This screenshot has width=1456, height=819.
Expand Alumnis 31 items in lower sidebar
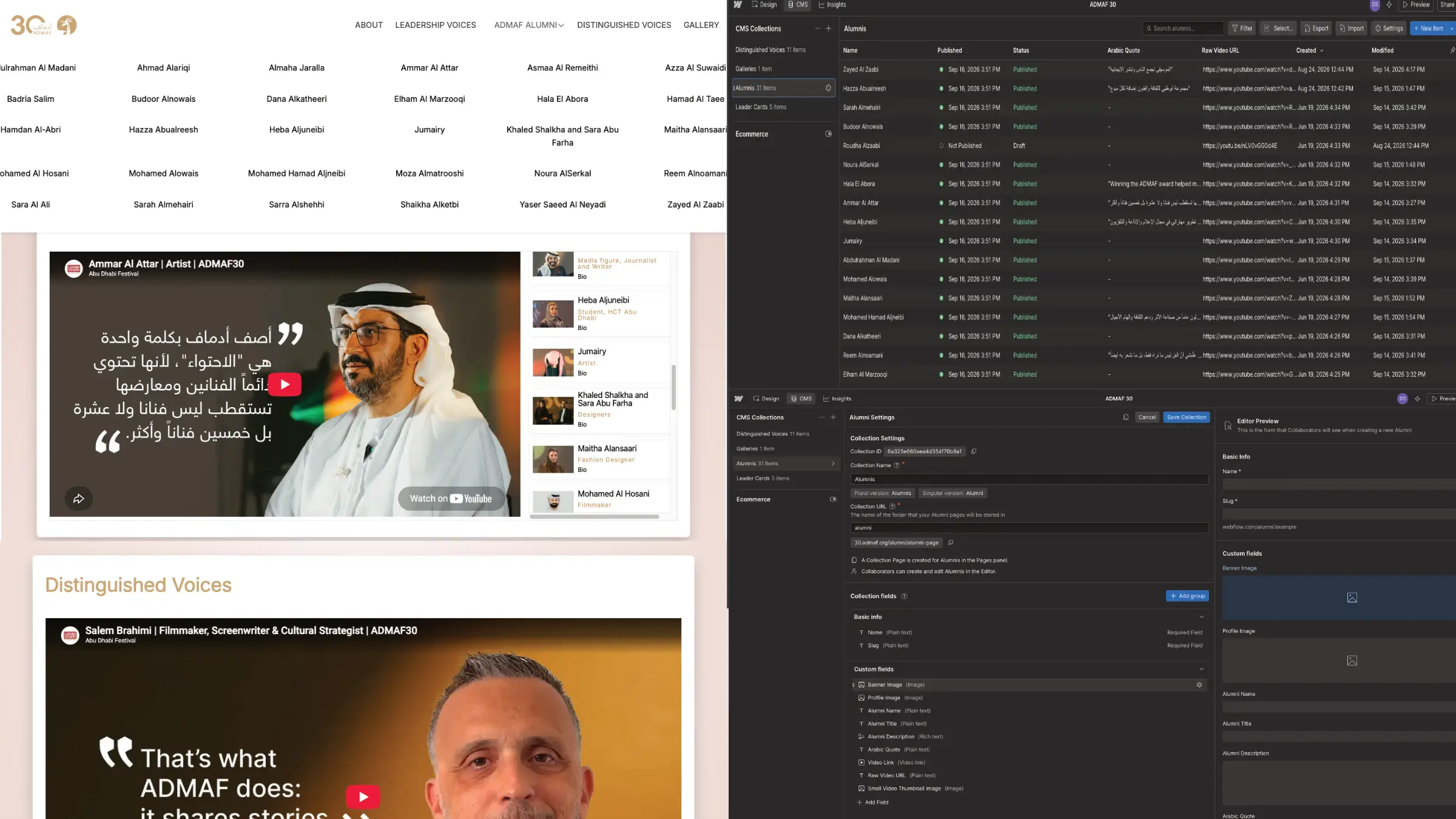tap(833, 463)
